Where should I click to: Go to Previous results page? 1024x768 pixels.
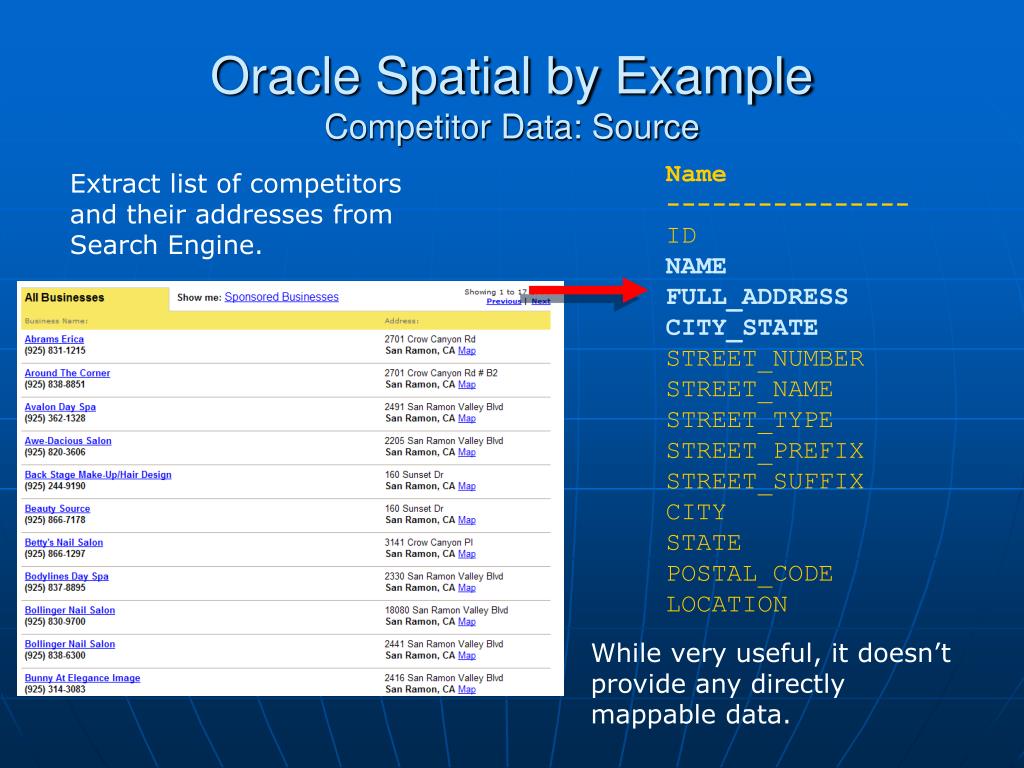tap(504, 301)
